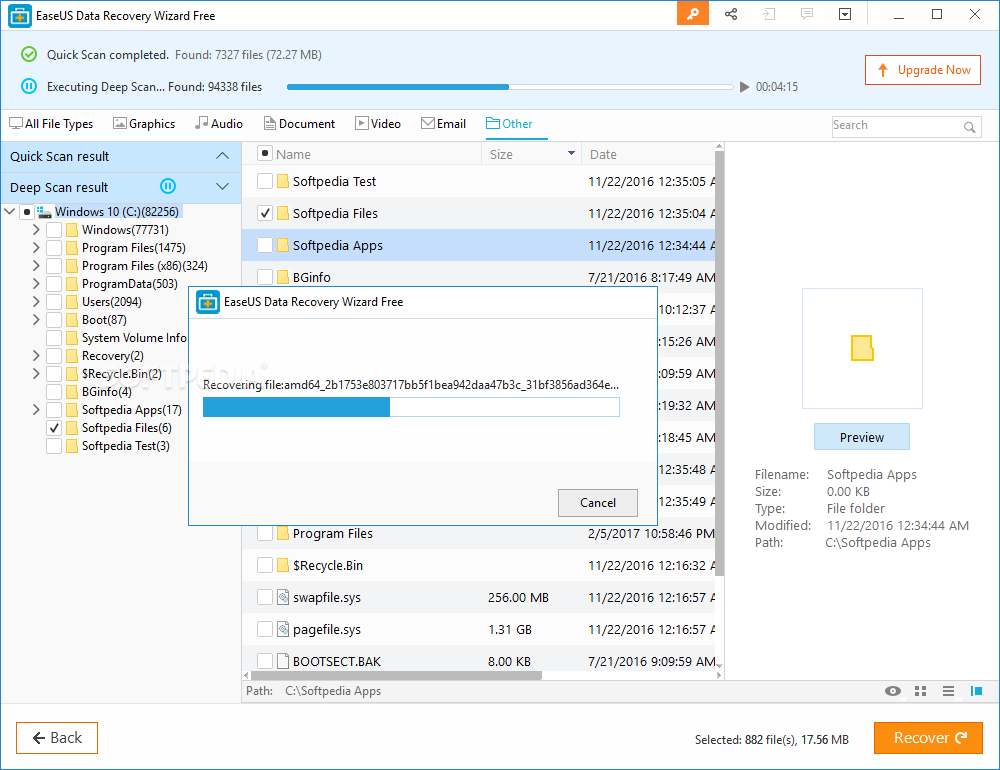Click the recovering file progress bar
This screenshot has height=770, width=1000.
coord(411,407)
